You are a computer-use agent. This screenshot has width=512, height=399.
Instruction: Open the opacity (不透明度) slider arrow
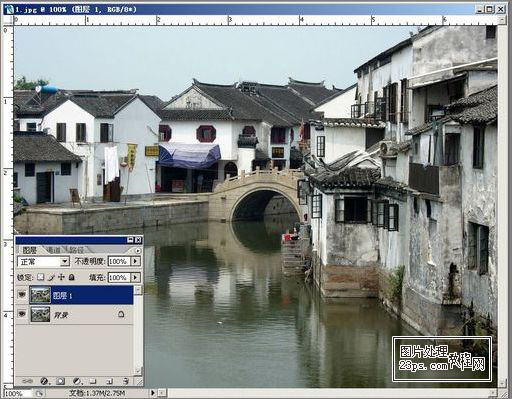click(135, 261)
